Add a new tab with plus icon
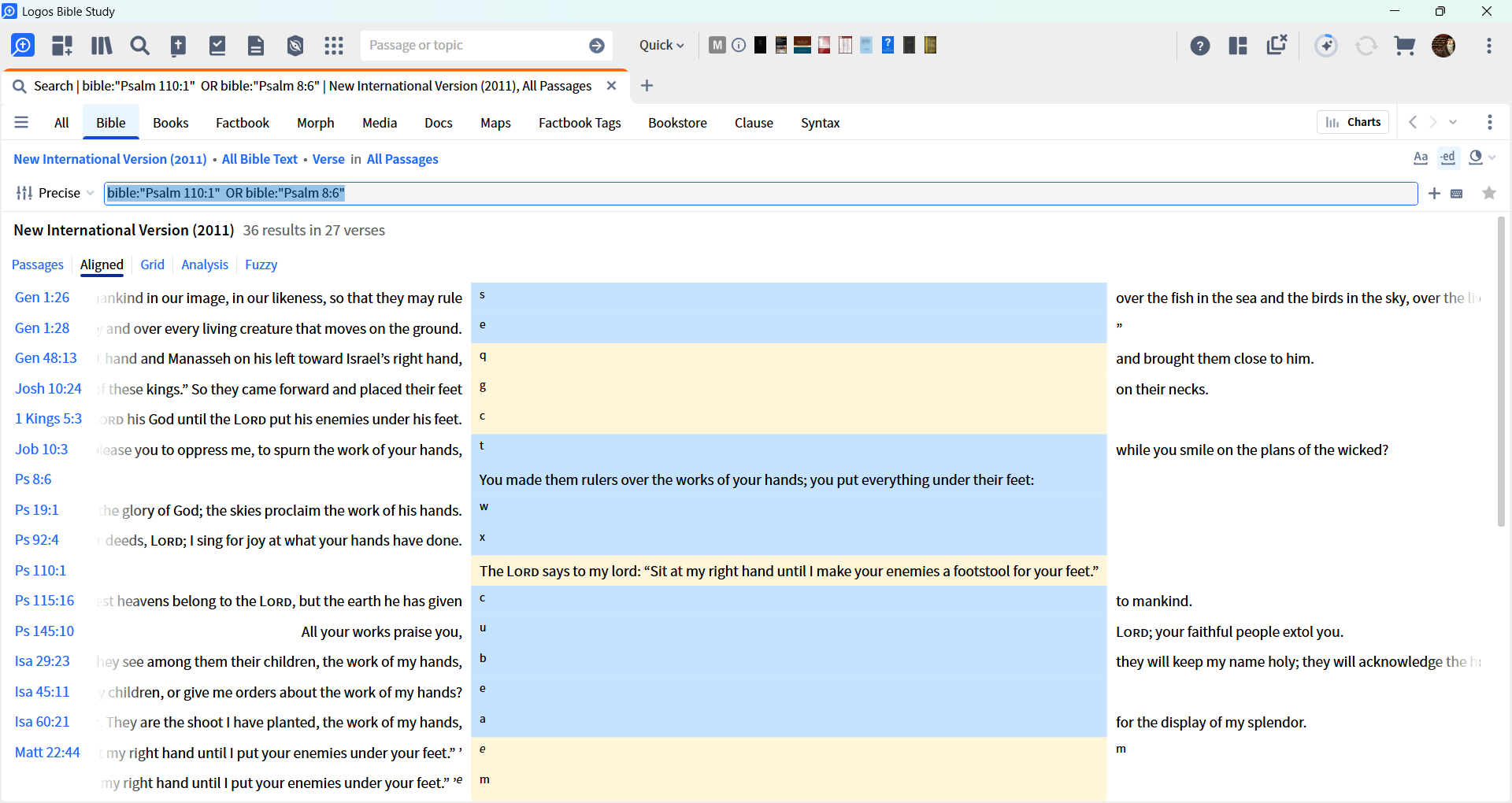Image resolution: width=1512 pixels, height=803 pixels. click(647, 86)
